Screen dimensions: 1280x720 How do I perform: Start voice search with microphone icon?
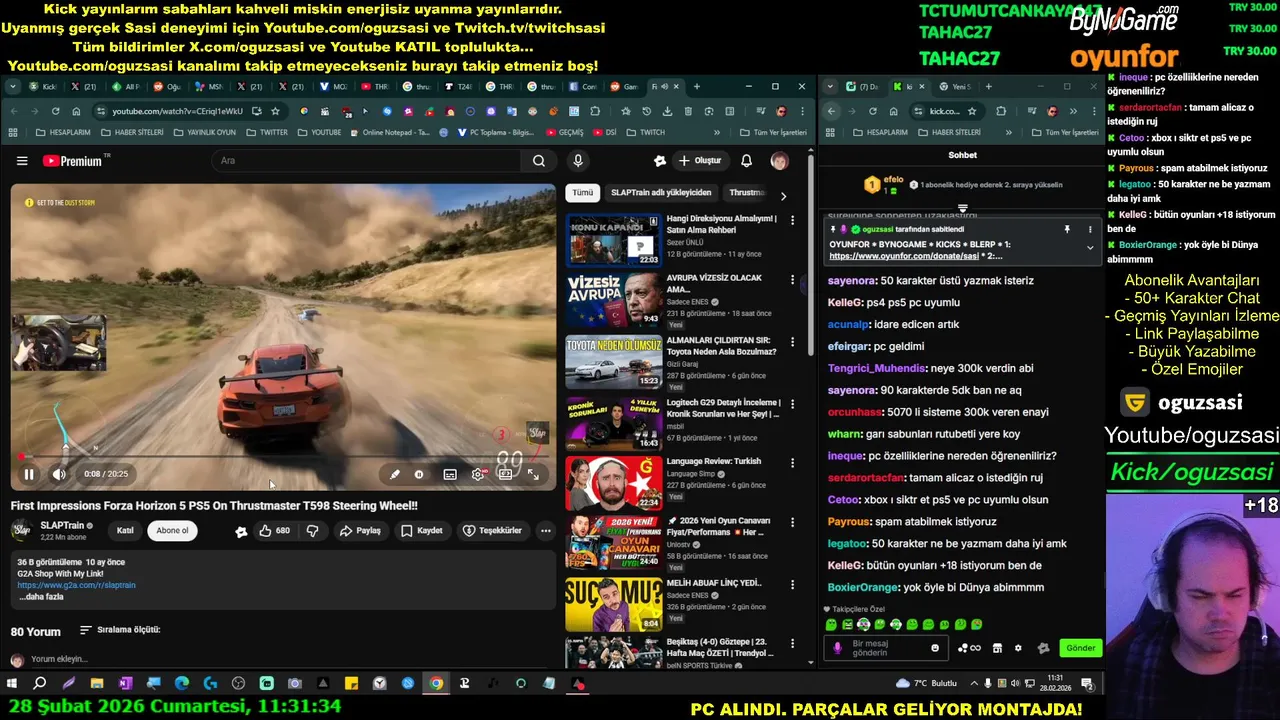click(577, 161)
